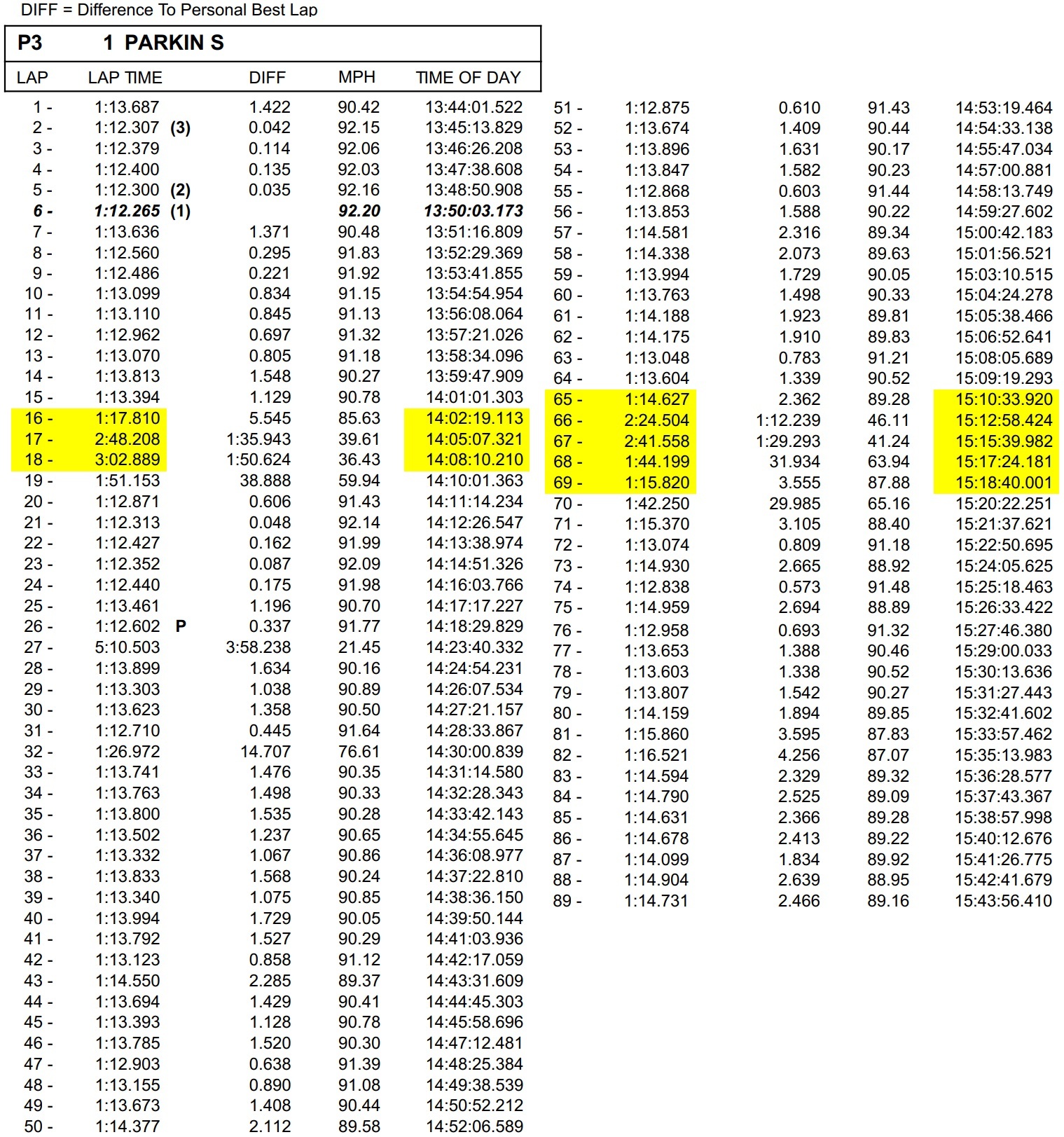Click the (3) rank marker beside lap 2
The height and width of the screenshot is (1137, 1064).
coord(180,128)
